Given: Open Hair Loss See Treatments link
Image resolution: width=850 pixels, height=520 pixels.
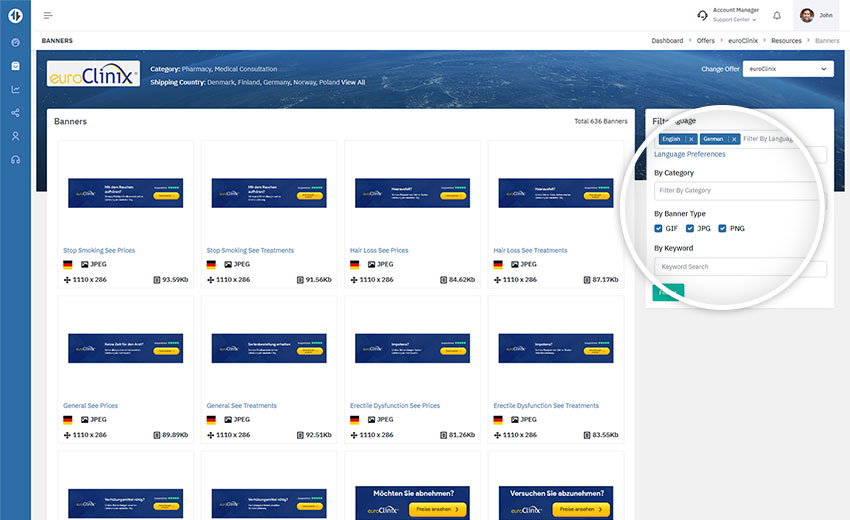Looking at the screenshot, I should click(x=530, y=251).
